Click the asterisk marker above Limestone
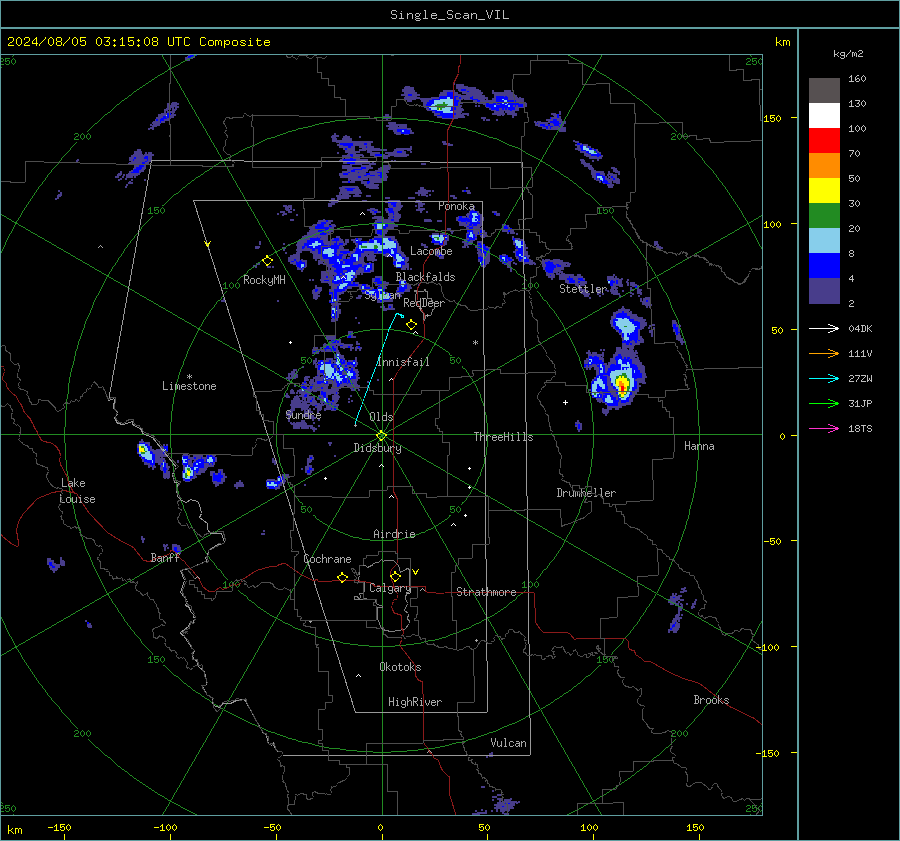The height and width of the screenshot is (841, 900). (x=189, y=377)
